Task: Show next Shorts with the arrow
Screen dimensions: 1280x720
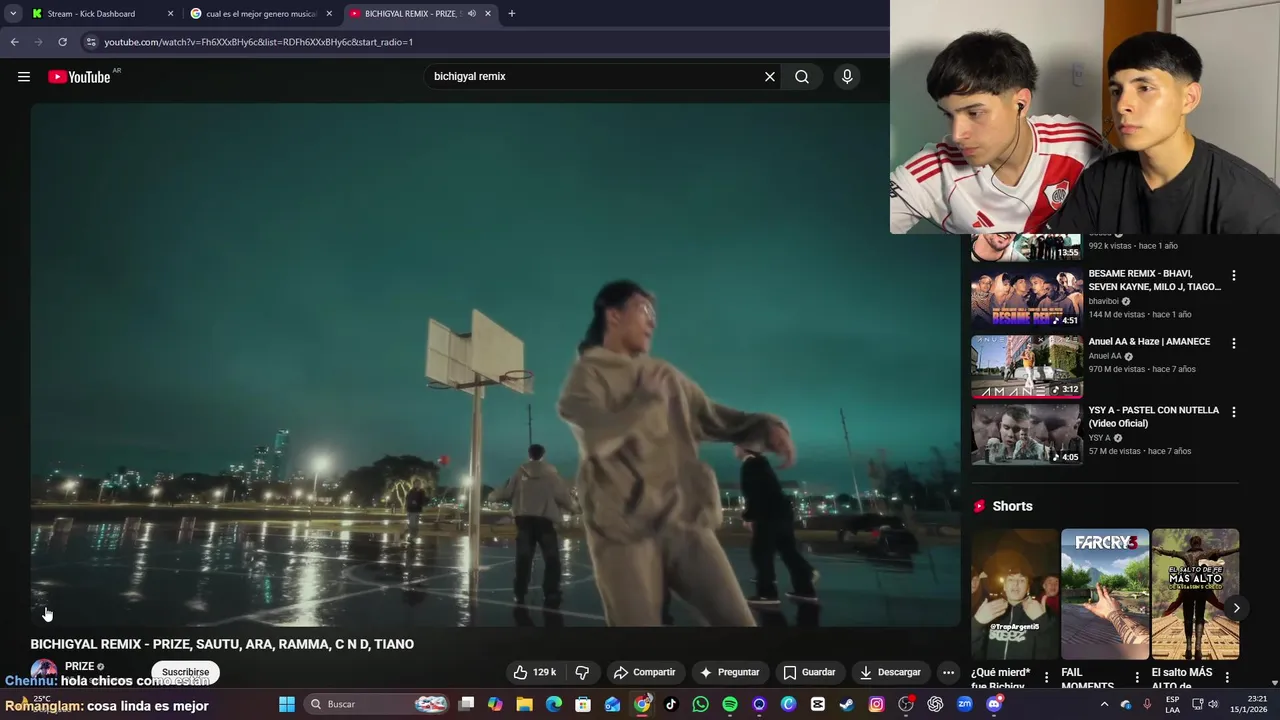Action: tap(1236, 608)
